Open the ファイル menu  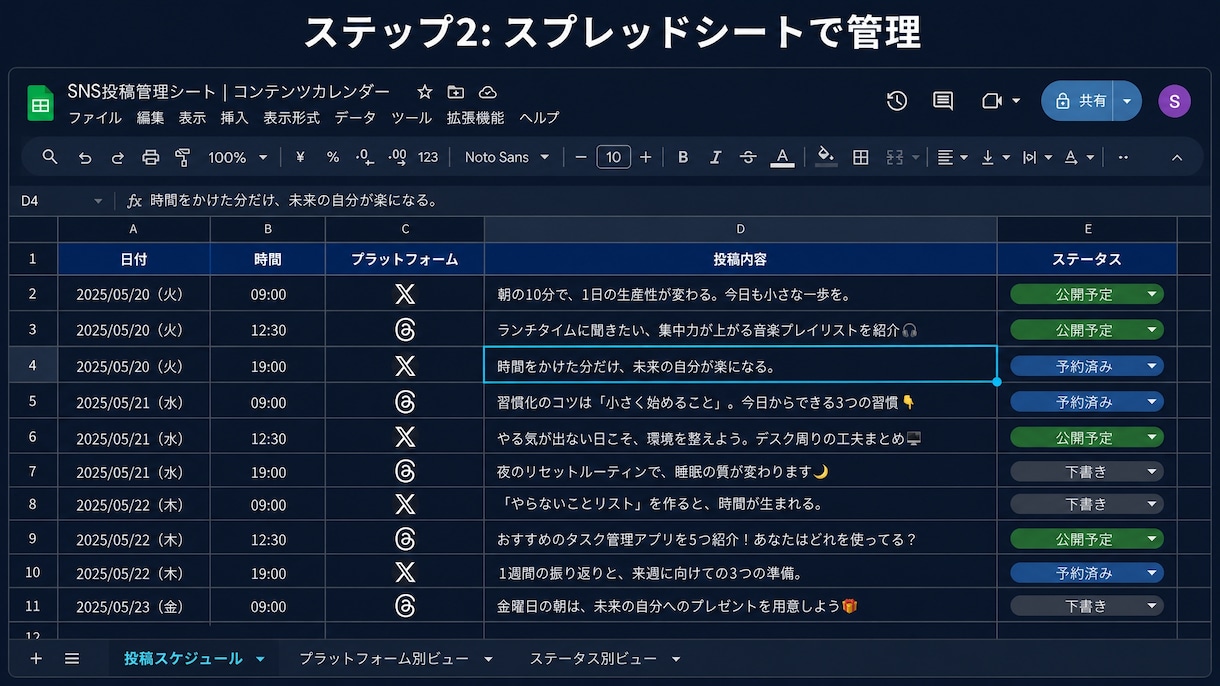(x=95, y=118)
